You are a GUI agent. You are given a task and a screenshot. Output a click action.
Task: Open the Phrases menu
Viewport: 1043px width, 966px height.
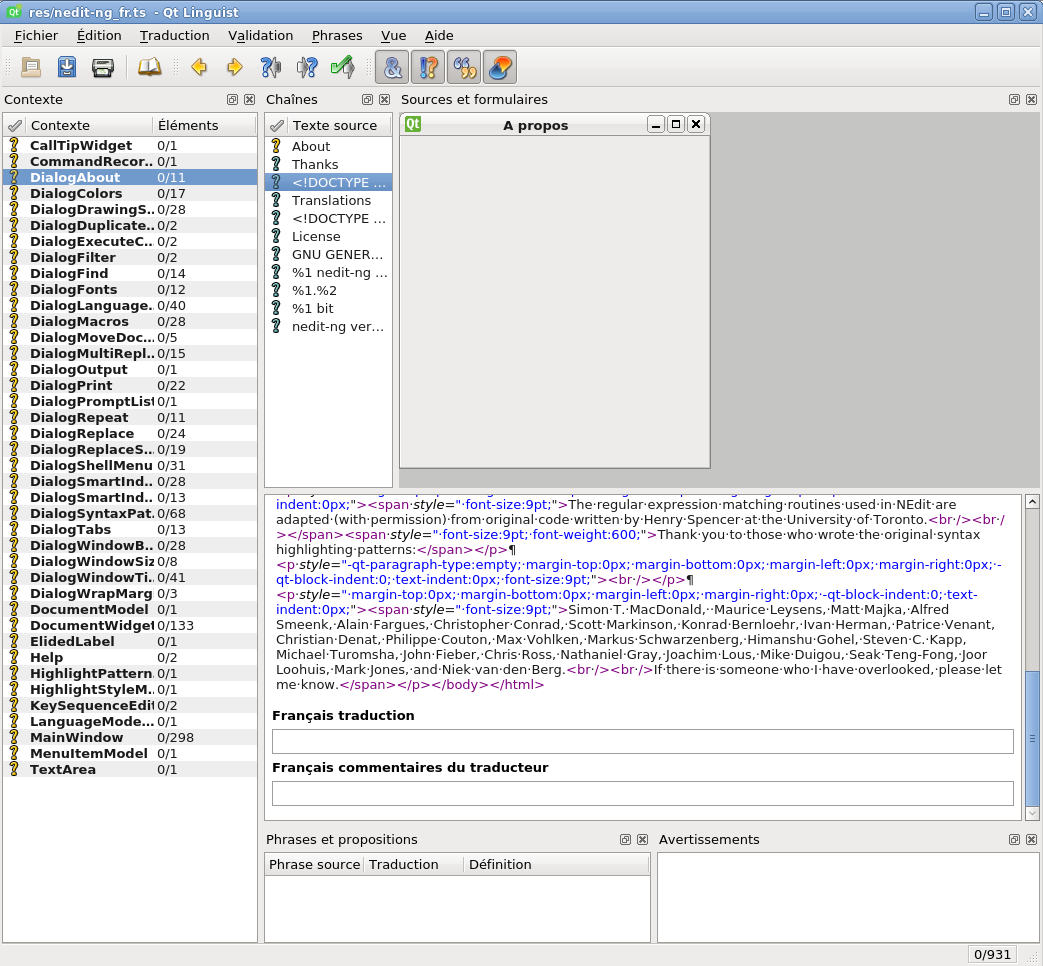coord(337,36)
